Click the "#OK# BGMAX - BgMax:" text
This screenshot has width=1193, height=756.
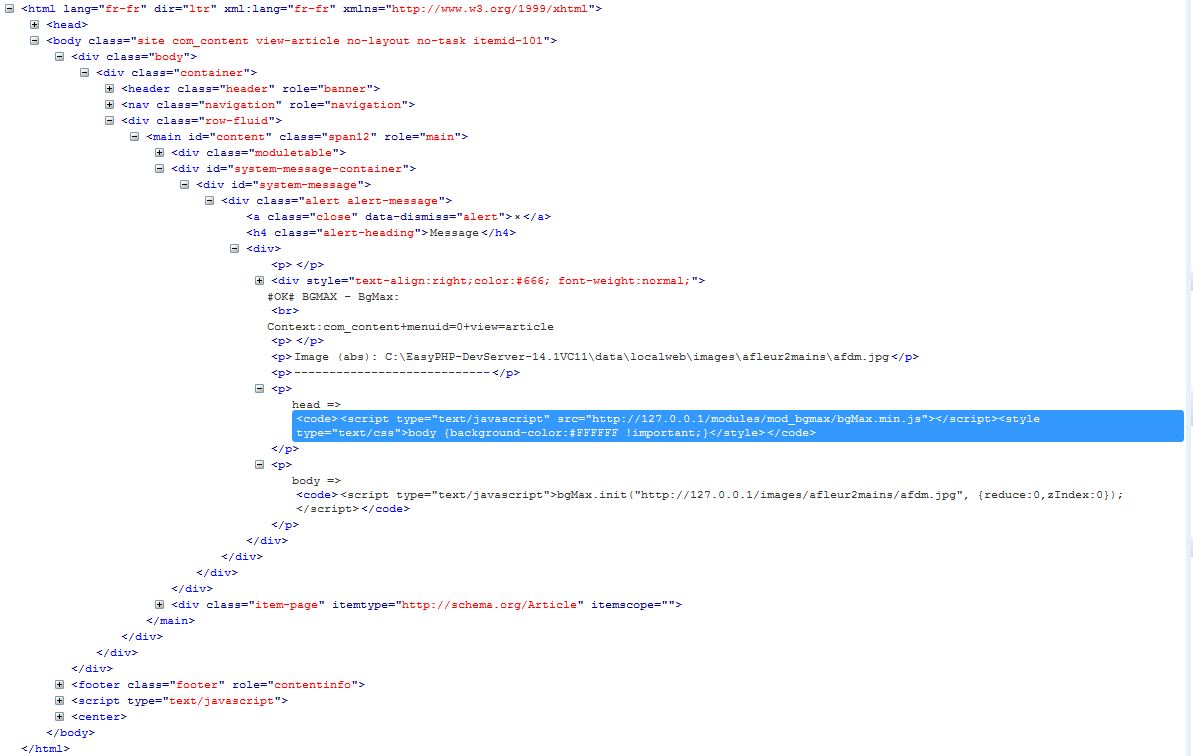(x=333, y=297)
